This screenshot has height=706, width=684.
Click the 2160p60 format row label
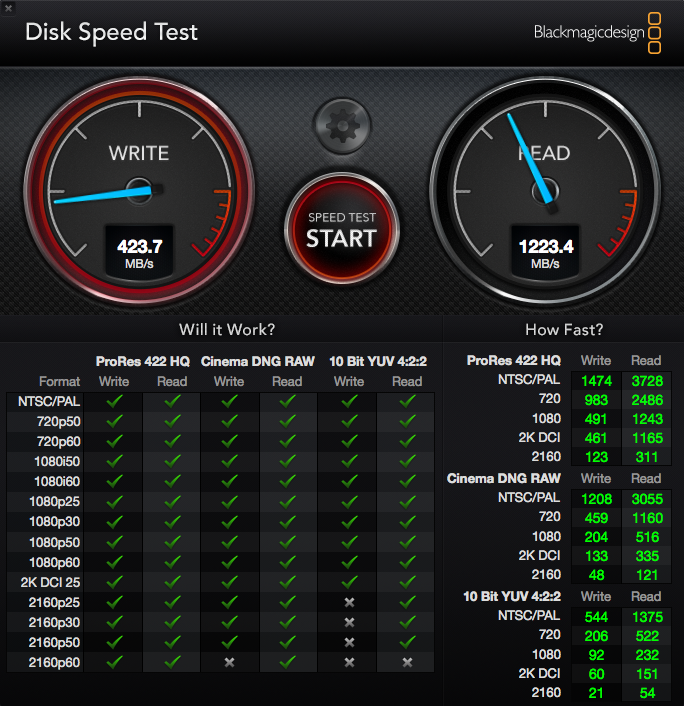pyautogui.click(x=54, y=662)
